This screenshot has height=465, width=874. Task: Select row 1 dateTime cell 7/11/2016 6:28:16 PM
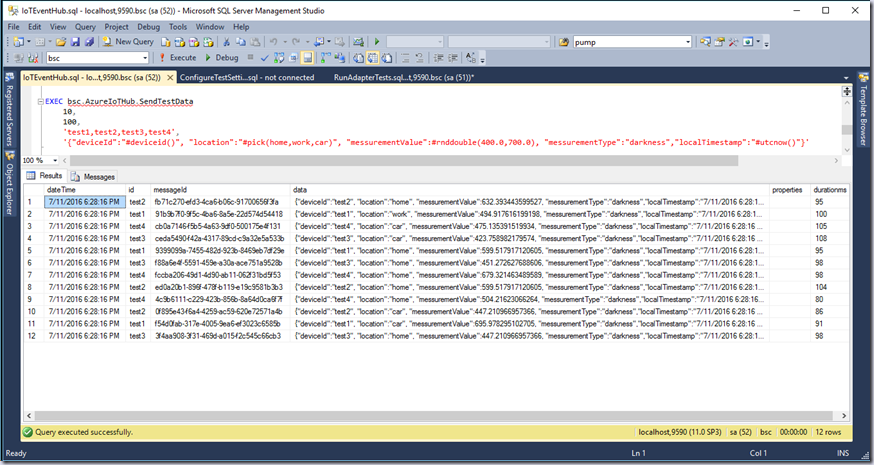click(x=85, y=202)
